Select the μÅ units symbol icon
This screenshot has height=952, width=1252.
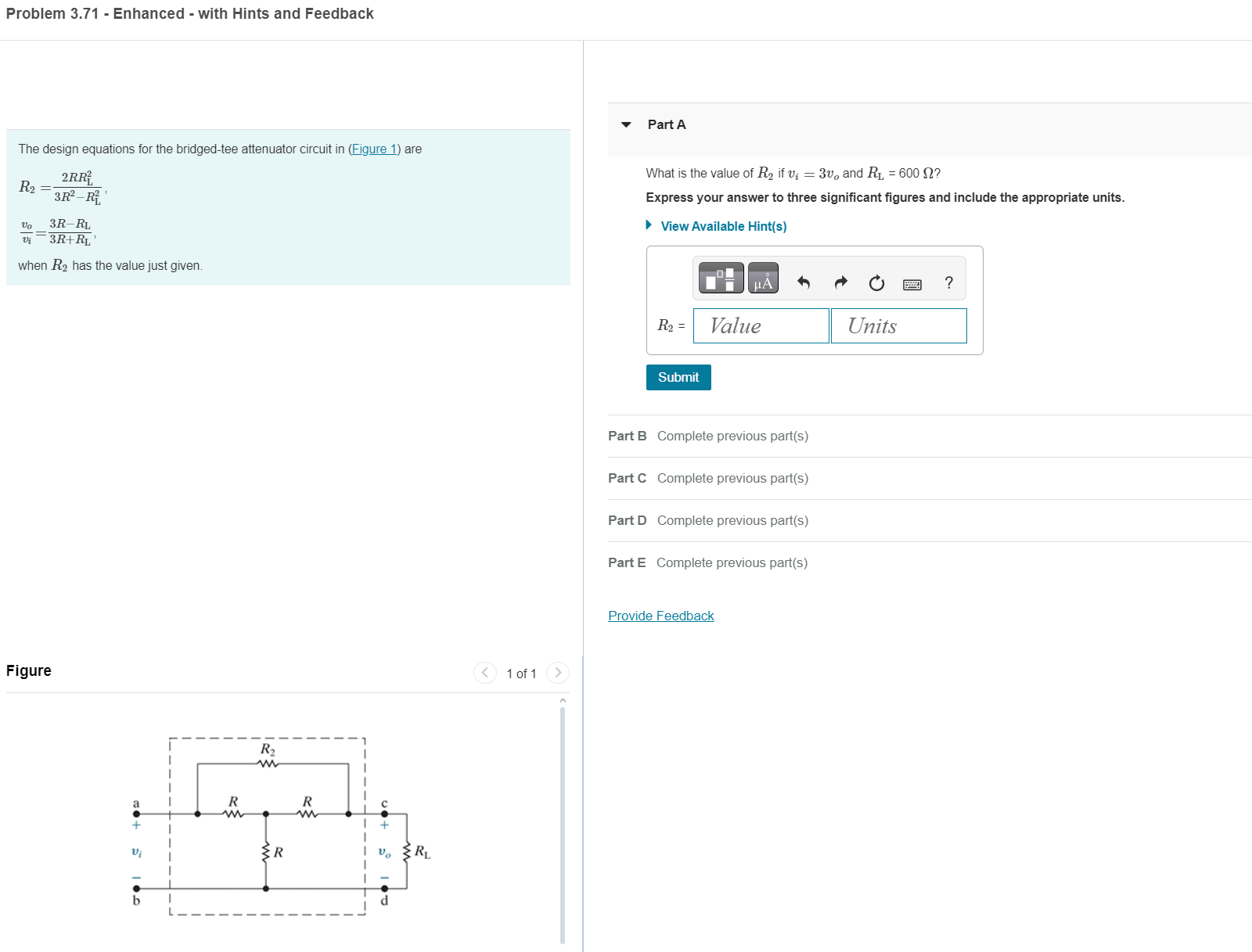(x=762, y=278)
